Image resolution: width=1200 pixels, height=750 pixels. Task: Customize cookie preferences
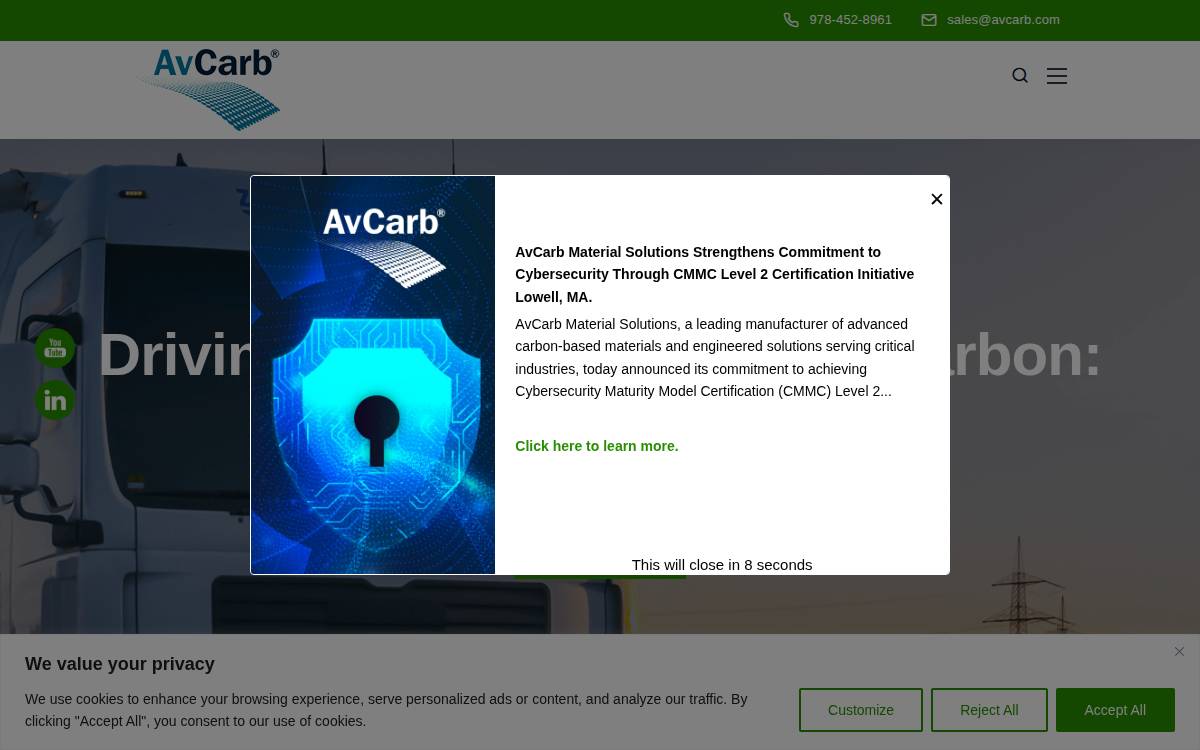coord(861,710)
